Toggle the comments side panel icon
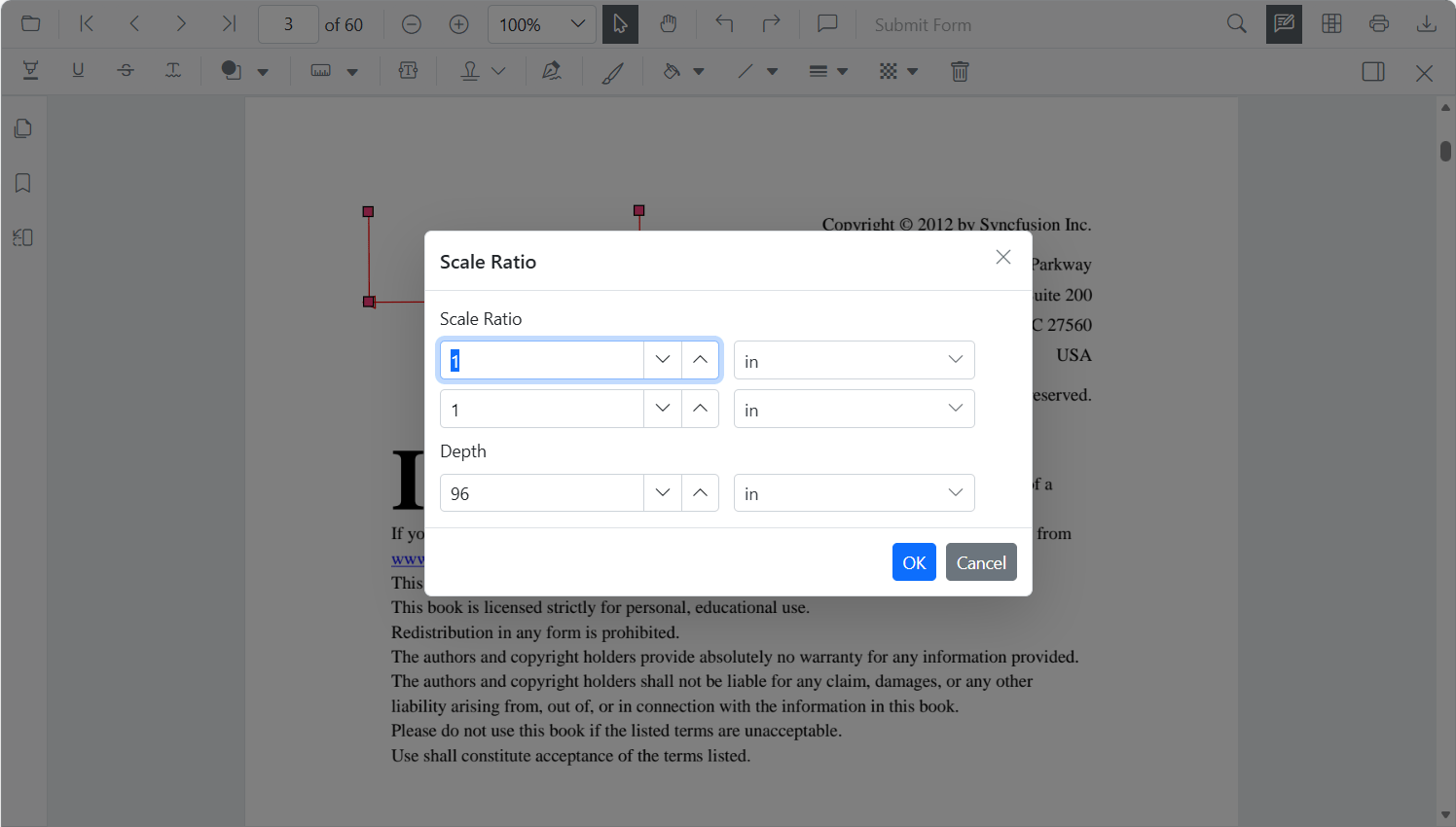 [1373, 72]
